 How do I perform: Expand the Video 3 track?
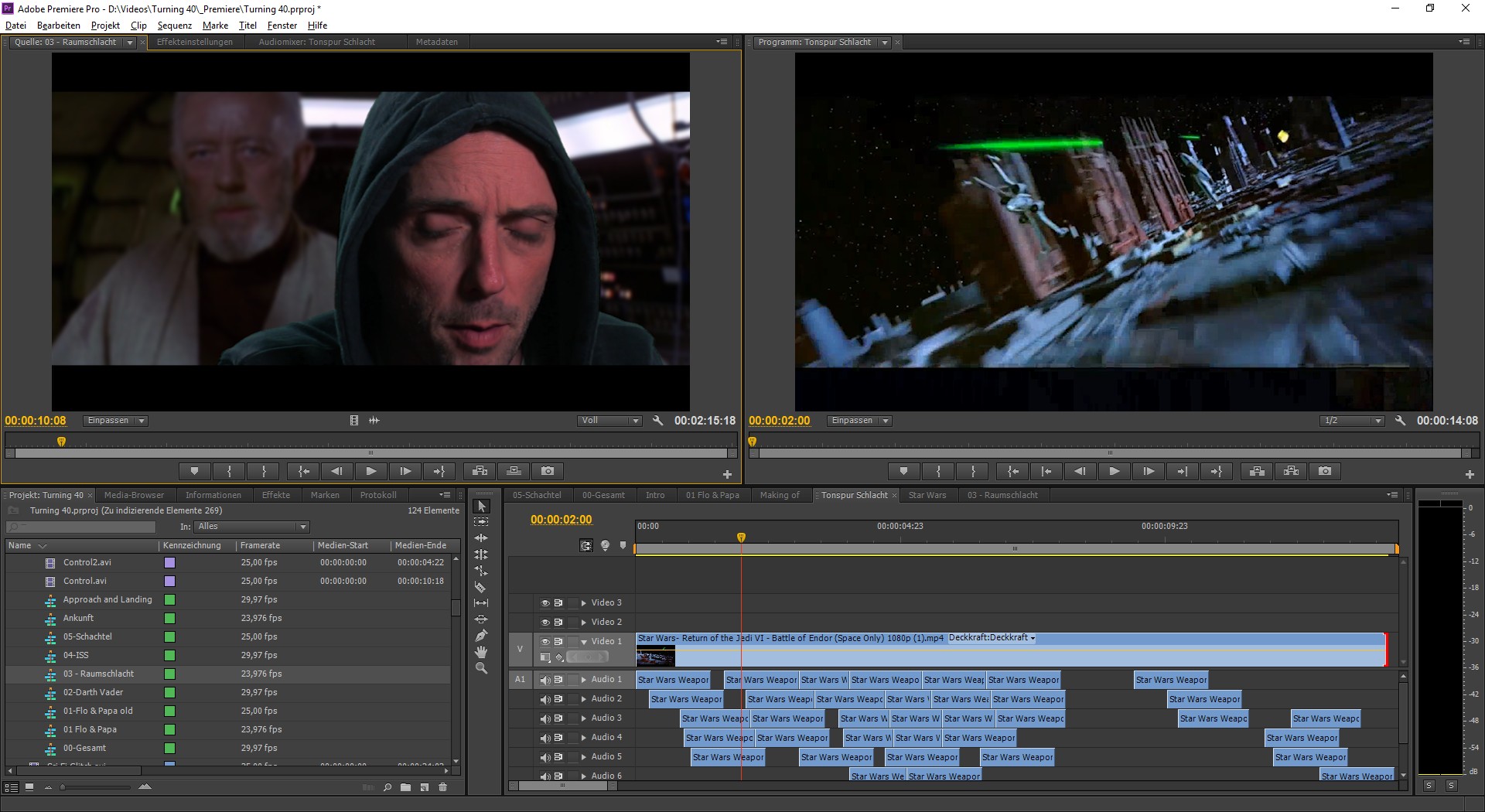(584, 603)
